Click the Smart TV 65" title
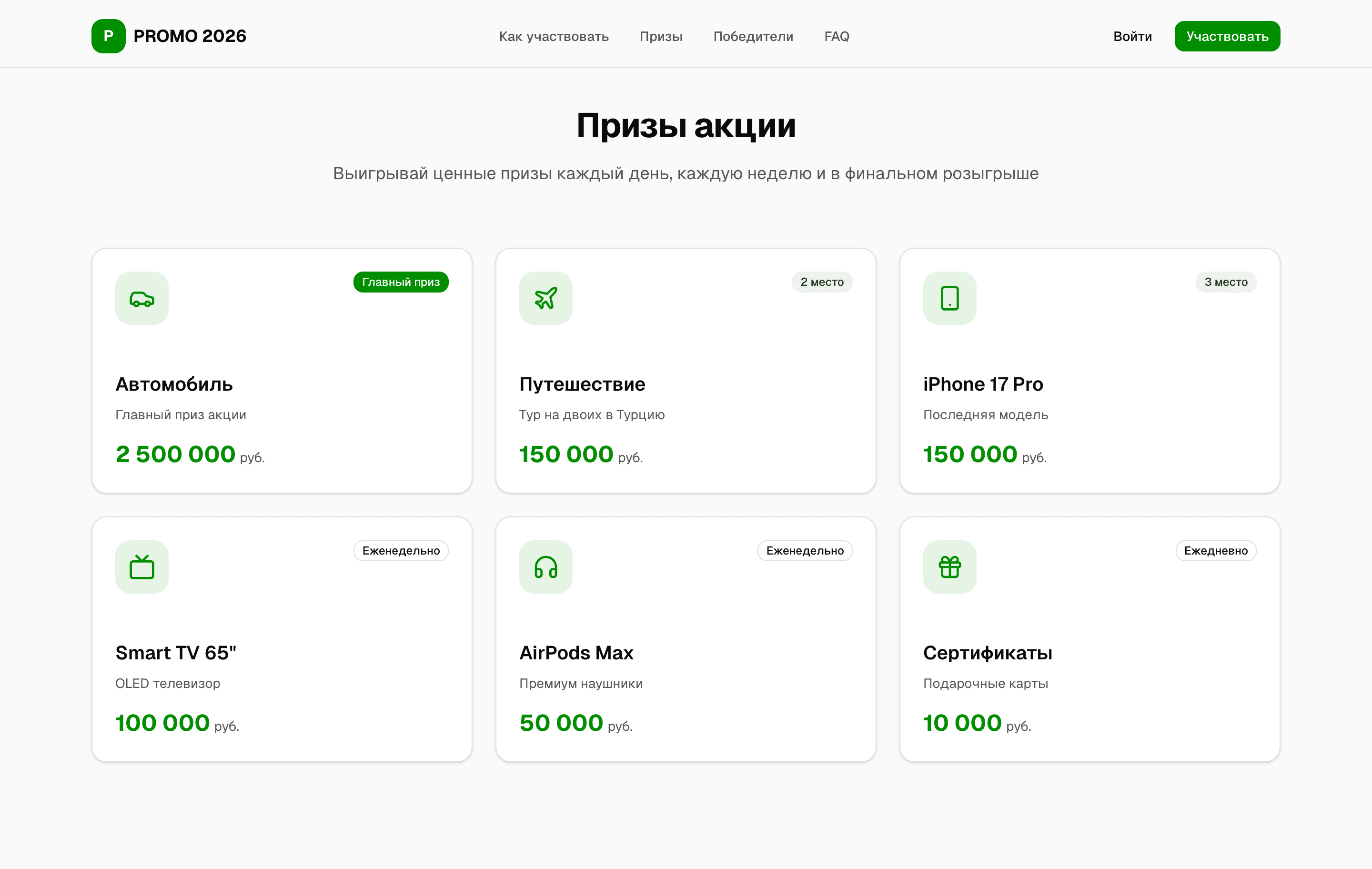 [x=176, y=652]
